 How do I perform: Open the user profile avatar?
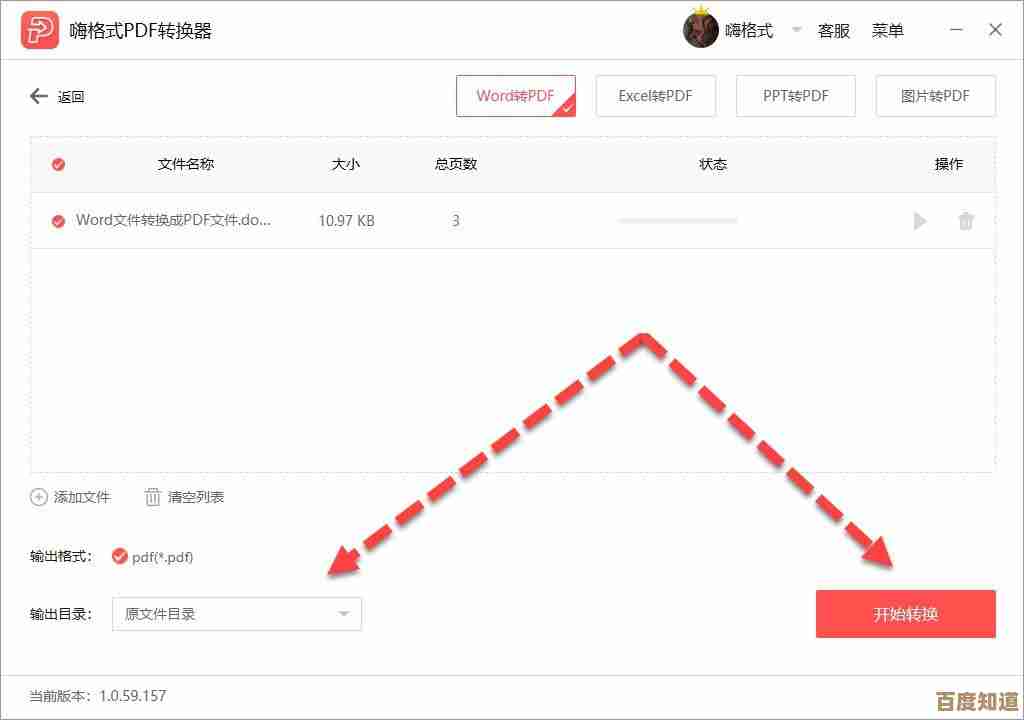[700, 29]
